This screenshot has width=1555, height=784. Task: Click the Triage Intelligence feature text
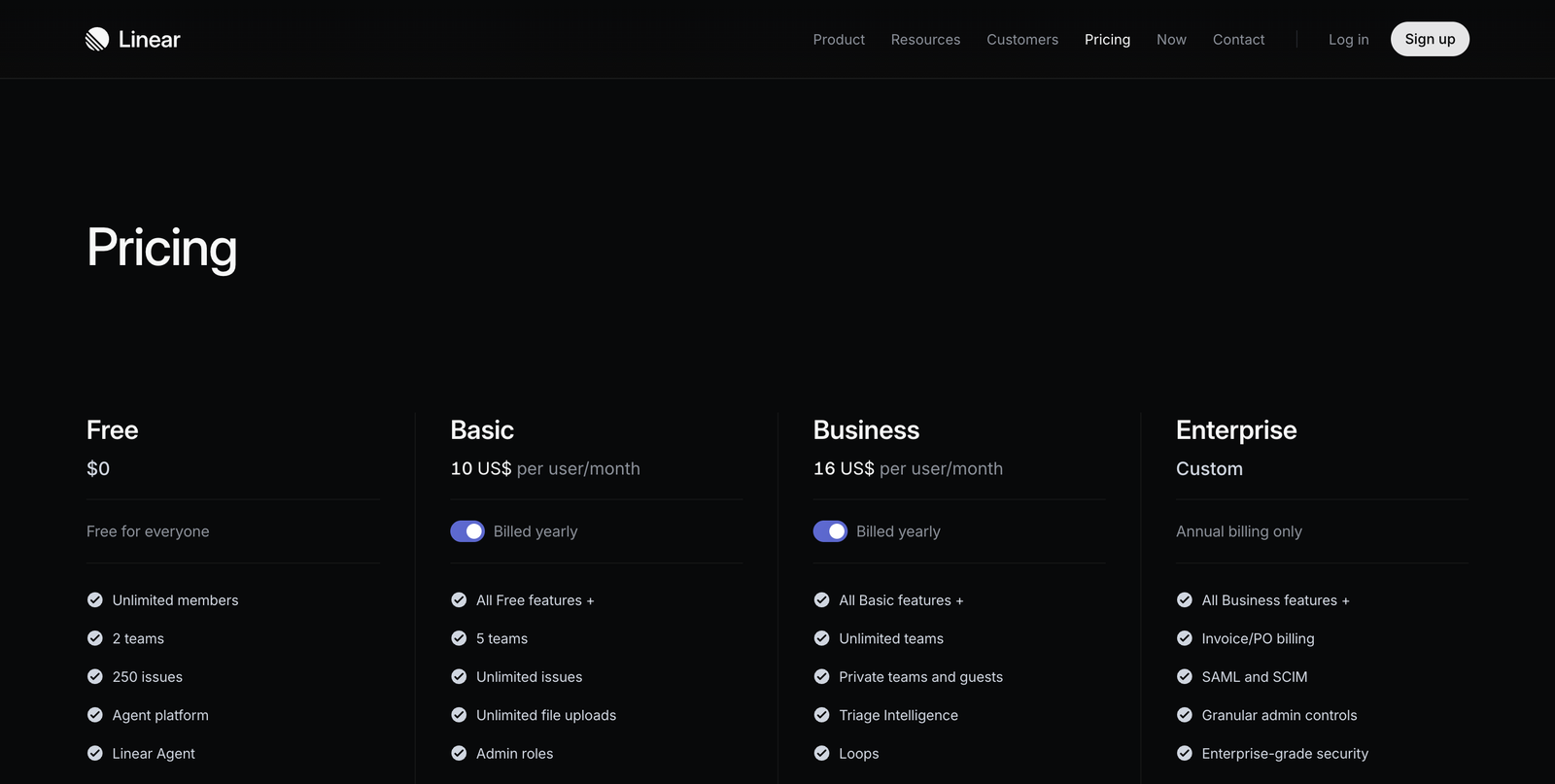[x=898, y=715]
